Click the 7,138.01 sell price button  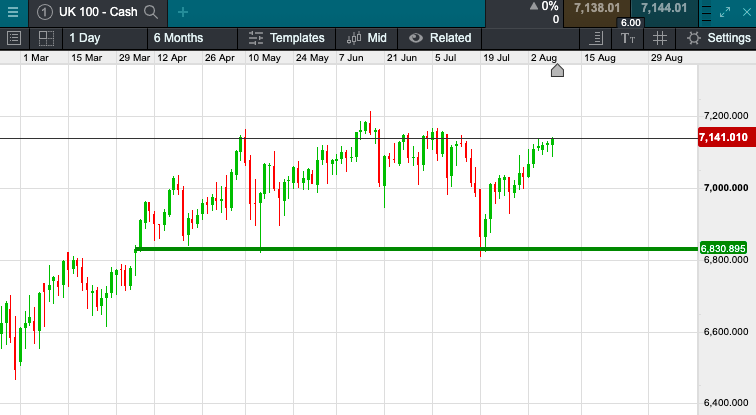(598, 9)
